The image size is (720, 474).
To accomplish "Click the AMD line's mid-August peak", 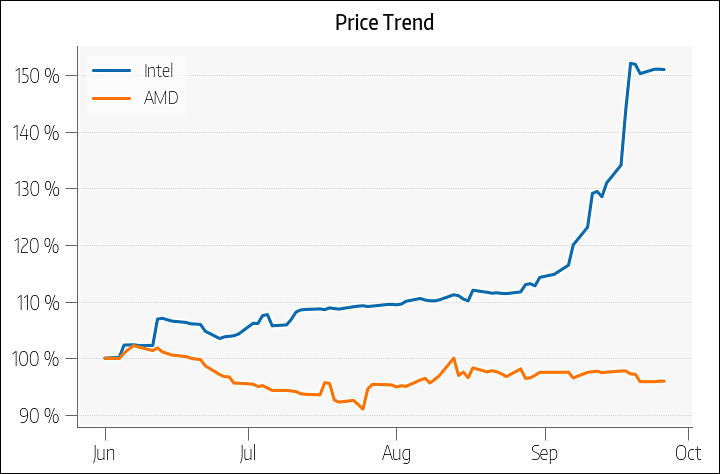I will (x=454, y=358).
